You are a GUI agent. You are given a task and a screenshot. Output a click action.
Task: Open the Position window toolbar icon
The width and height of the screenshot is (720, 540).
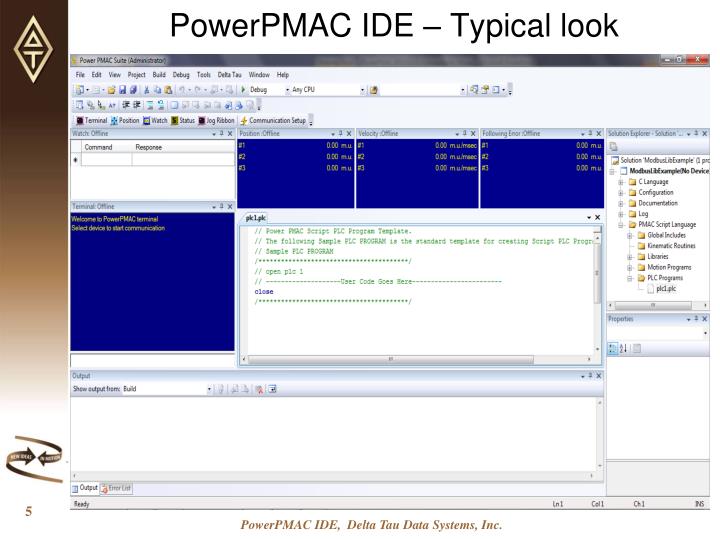pyautogui.click(x=114, y=120)
